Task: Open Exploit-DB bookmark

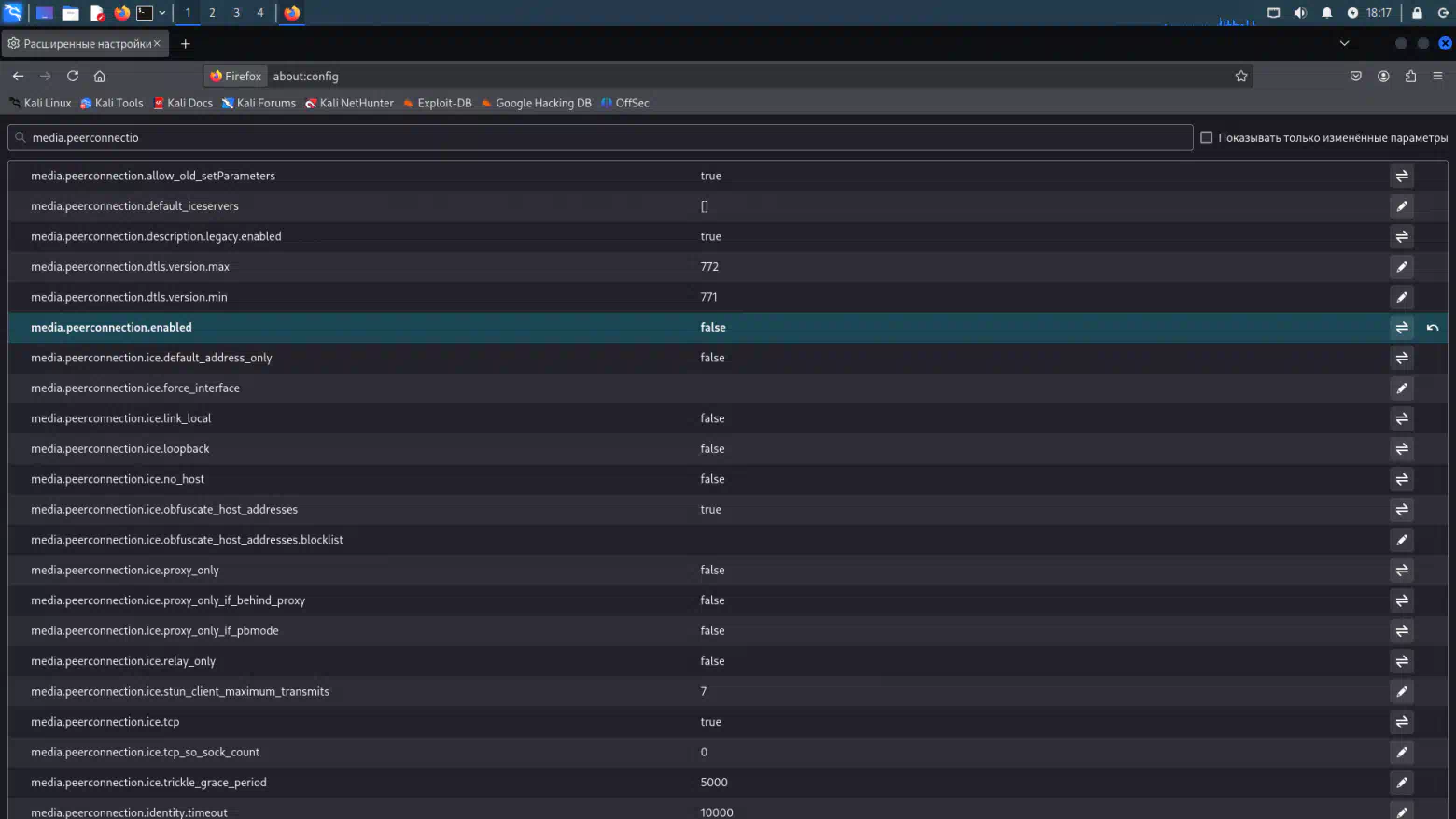Action: (x=437, y=103)
